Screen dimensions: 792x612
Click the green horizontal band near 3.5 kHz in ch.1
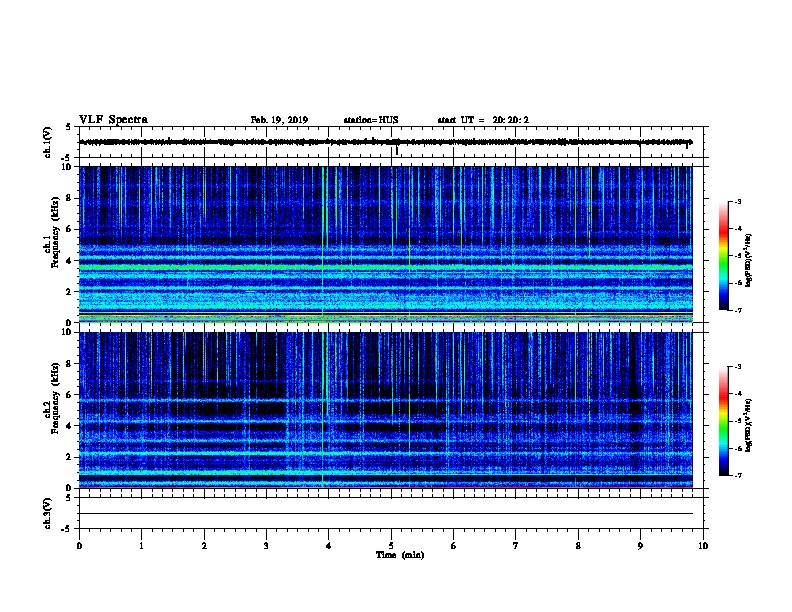click(386, 267)
